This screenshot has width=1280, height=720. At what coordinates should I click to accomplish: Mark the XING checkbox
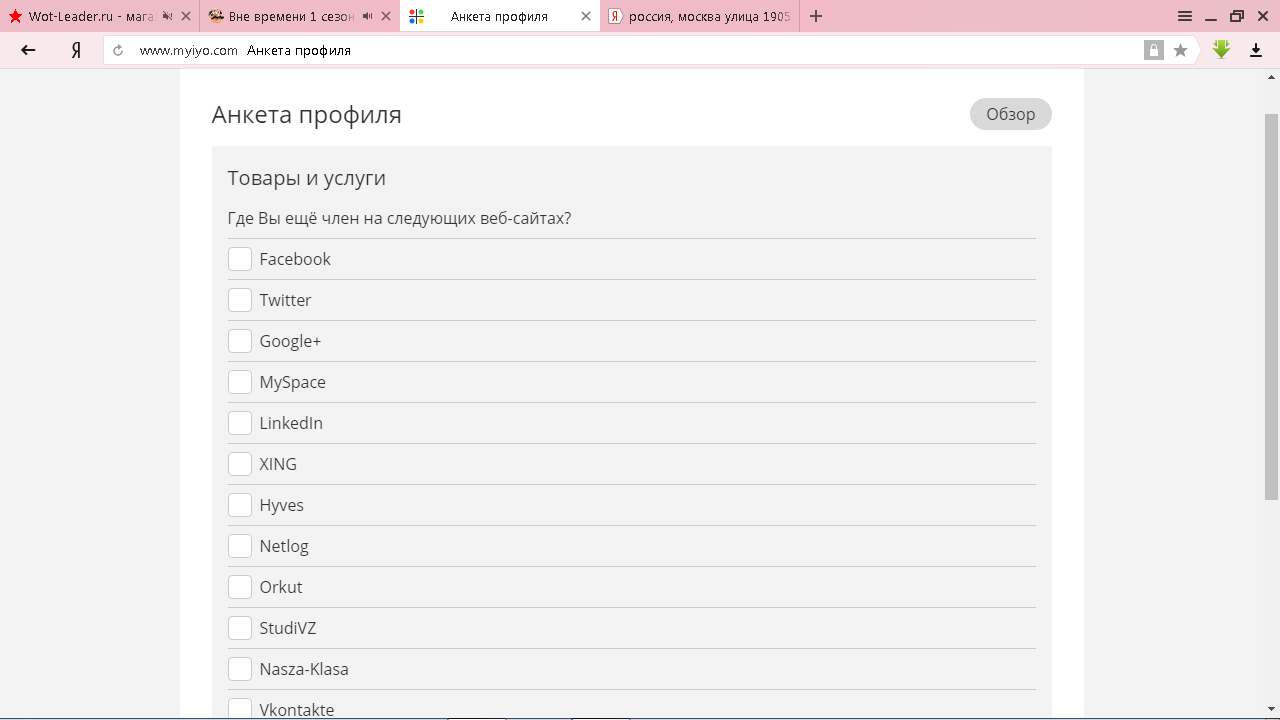tap(240, 464)
